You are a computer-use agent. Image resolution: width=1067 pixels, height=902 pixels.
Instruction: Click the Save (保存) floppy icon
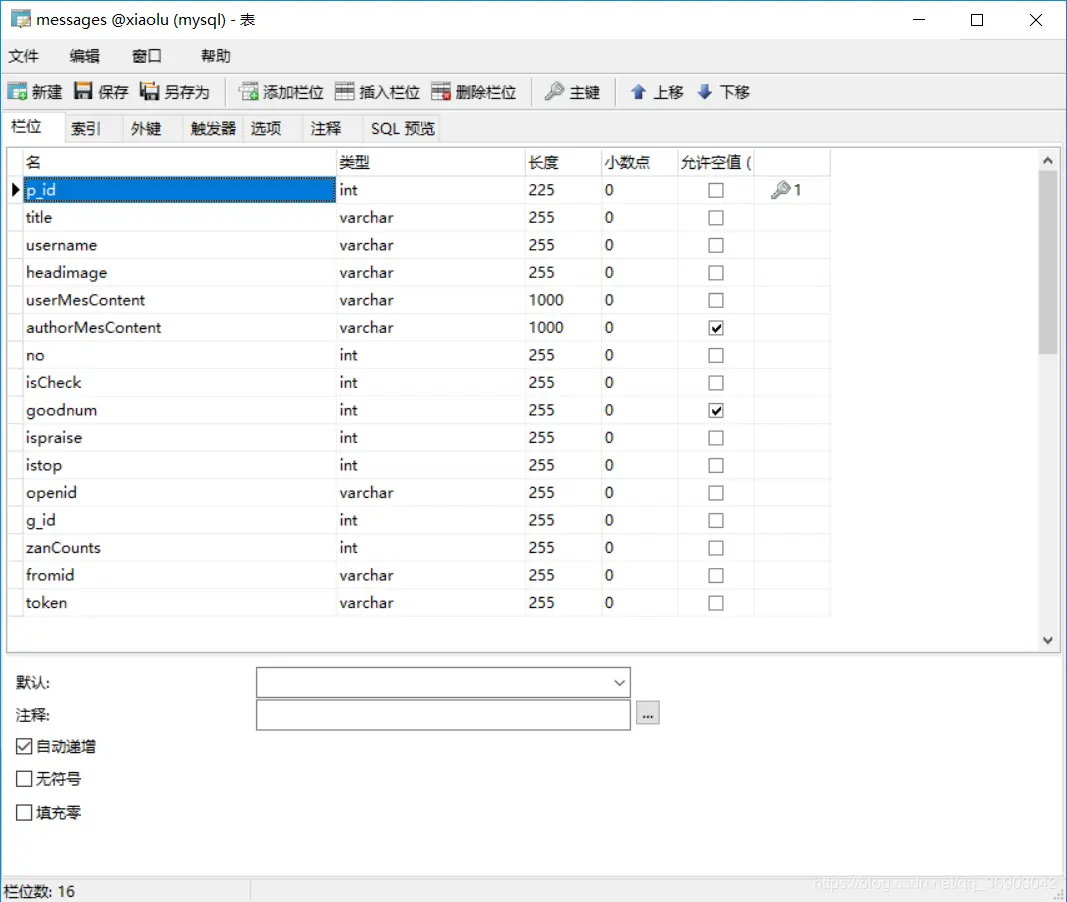point(83,91)
